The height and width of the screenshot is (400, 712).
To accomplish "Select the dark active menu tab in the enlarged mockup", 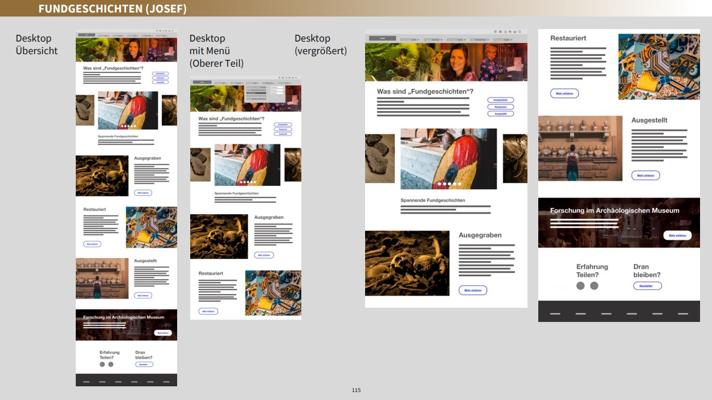I will 382,39.
